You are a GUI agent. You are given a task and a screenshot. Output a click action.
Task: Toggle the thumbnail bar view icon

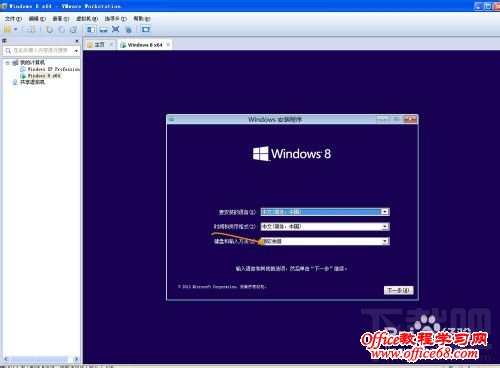104,30
